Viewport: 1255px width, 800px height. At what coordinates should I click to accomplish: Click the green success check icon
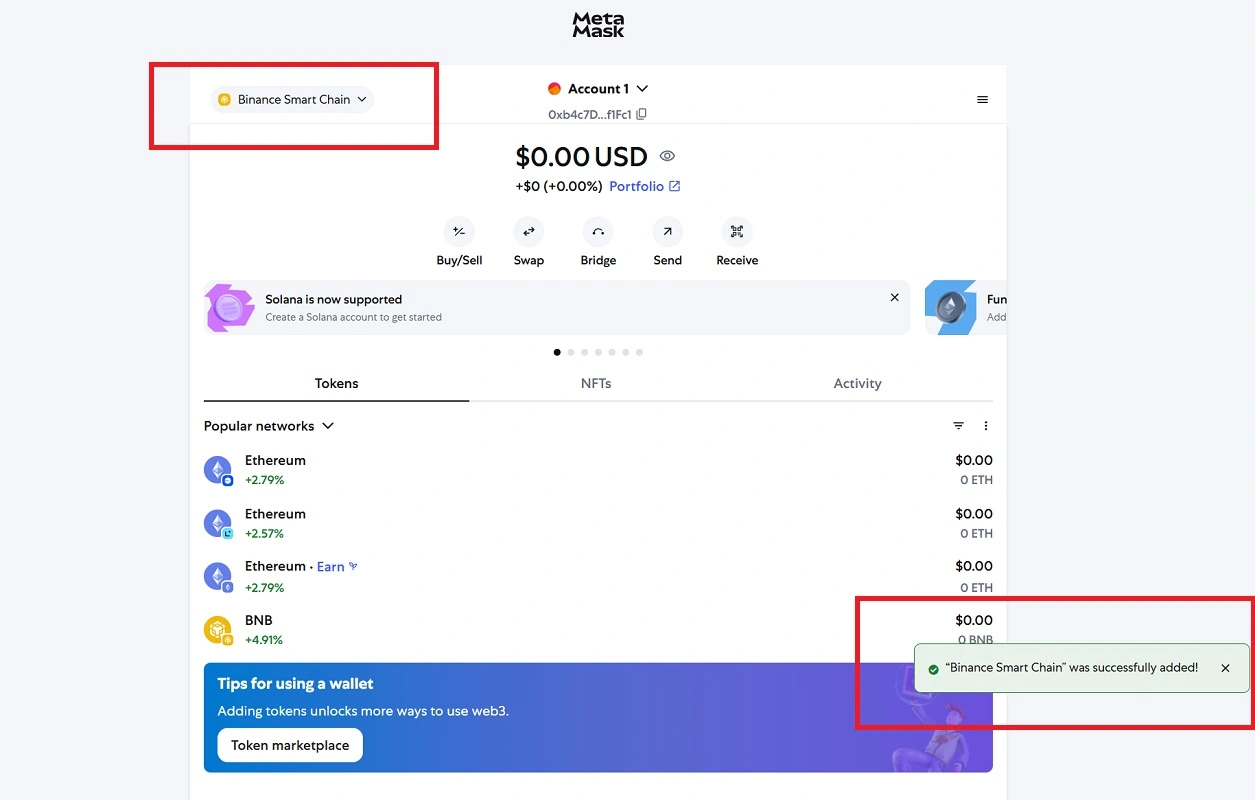pyautogui.click(x=933, y=669)
